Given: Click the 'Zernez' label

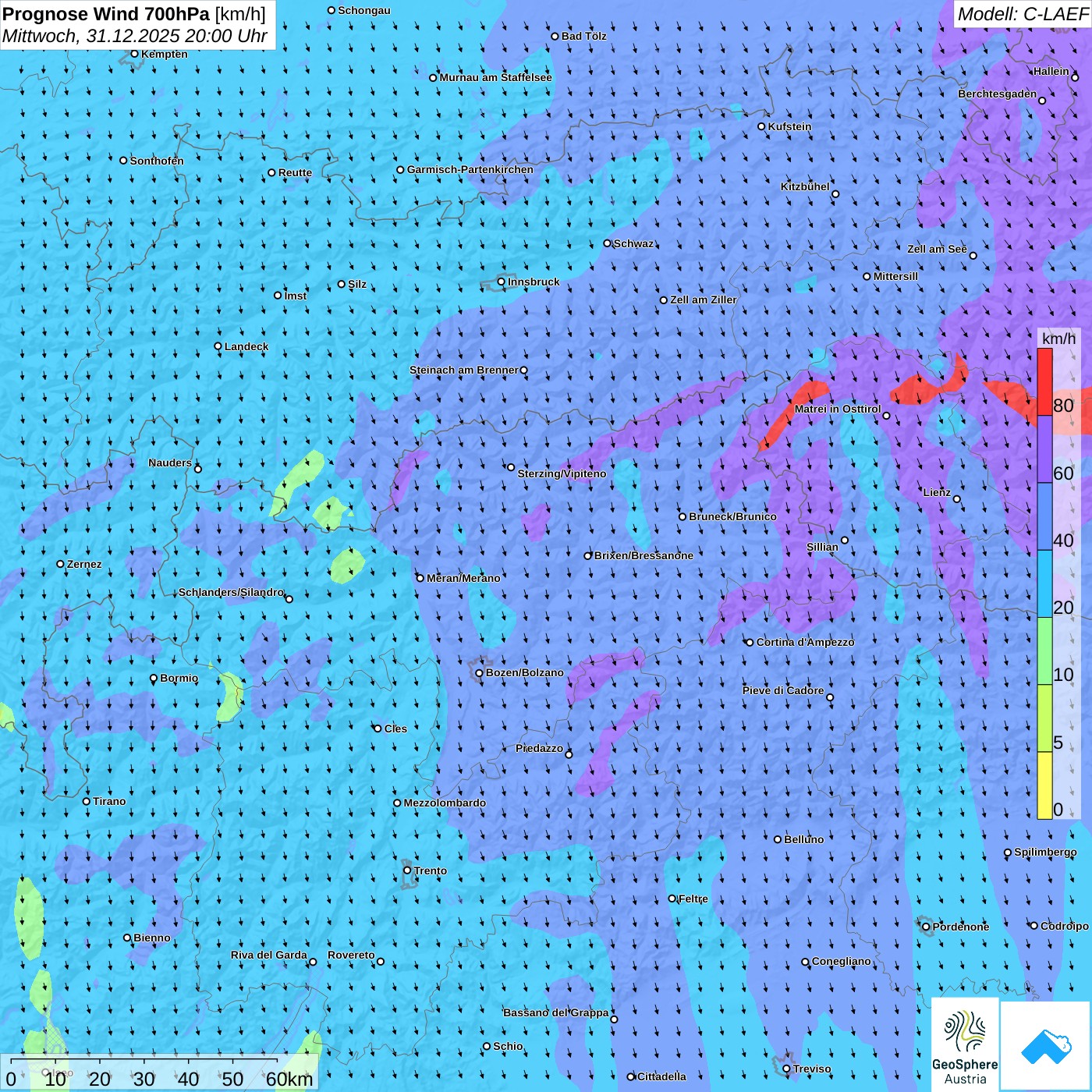Looking at the screenshot, I should pos(84,564).
